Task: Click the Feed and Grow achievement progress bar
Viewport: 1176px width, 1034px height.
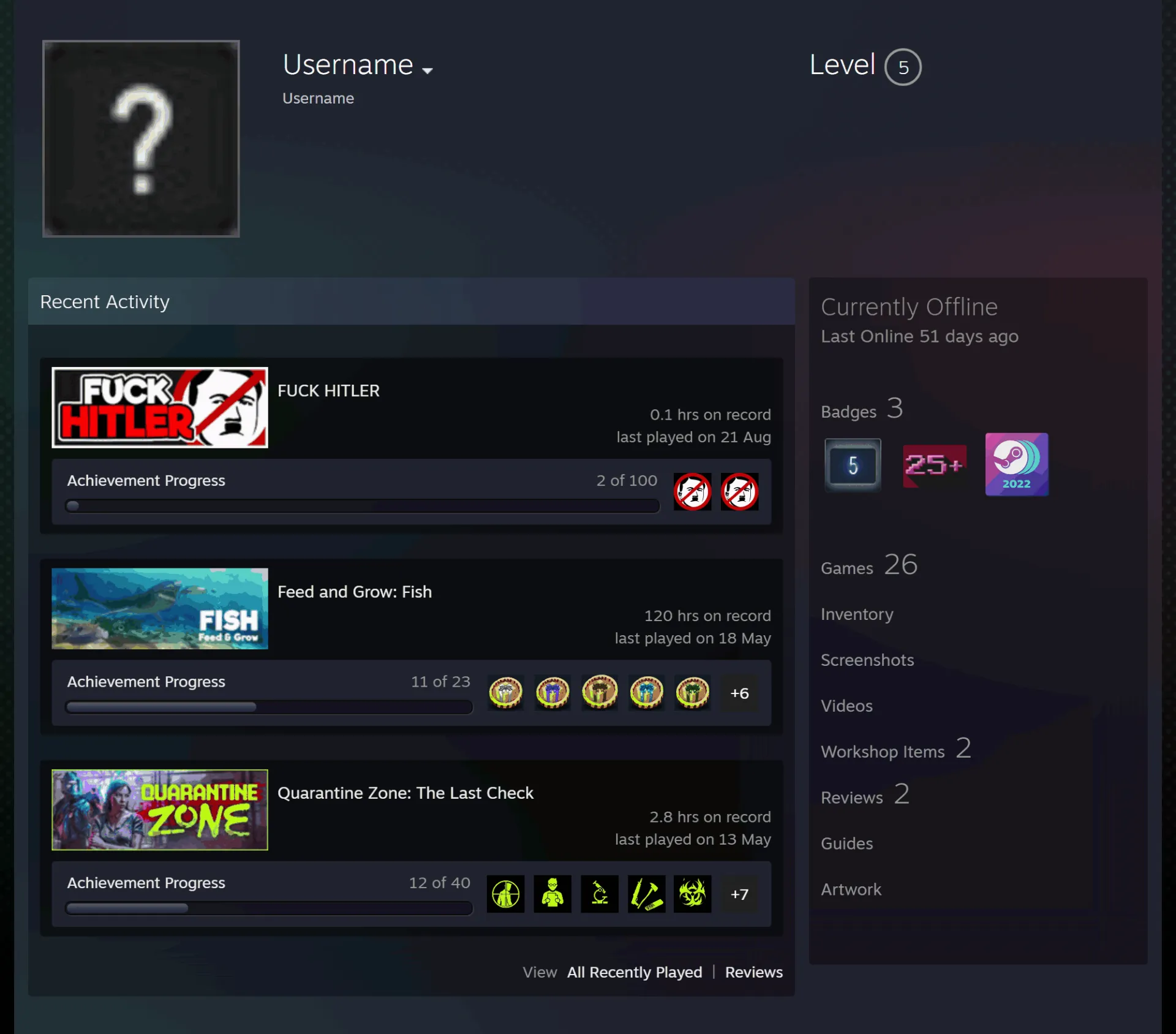Action: tap(269, 707)
